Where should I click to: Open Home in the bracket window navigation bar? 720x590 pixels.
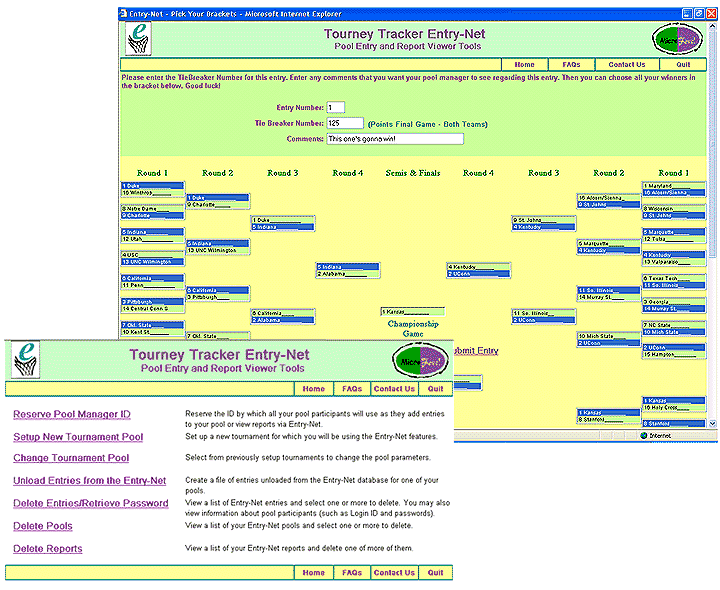click(524, 65)
